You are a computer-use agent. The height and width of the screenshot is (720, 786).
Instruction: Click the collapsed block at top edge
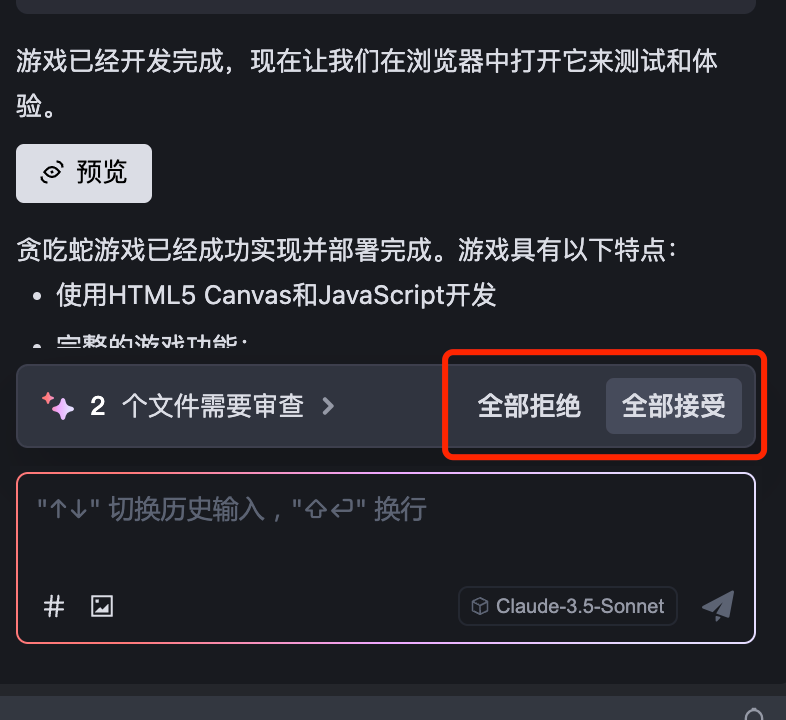[385, 7]
